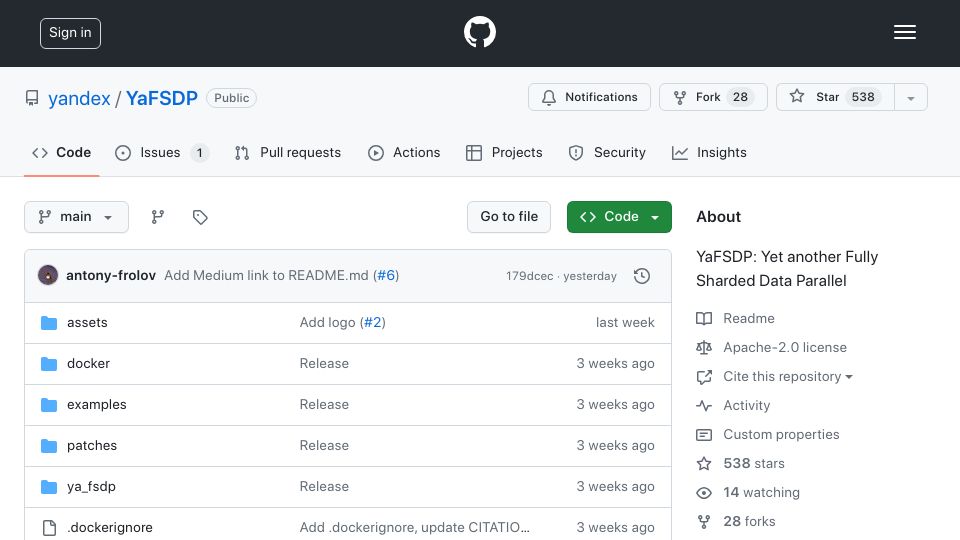Screen dimensions: 960x540
Task: Open the ya_fsdp row Release commit
Action: (324, 487)
